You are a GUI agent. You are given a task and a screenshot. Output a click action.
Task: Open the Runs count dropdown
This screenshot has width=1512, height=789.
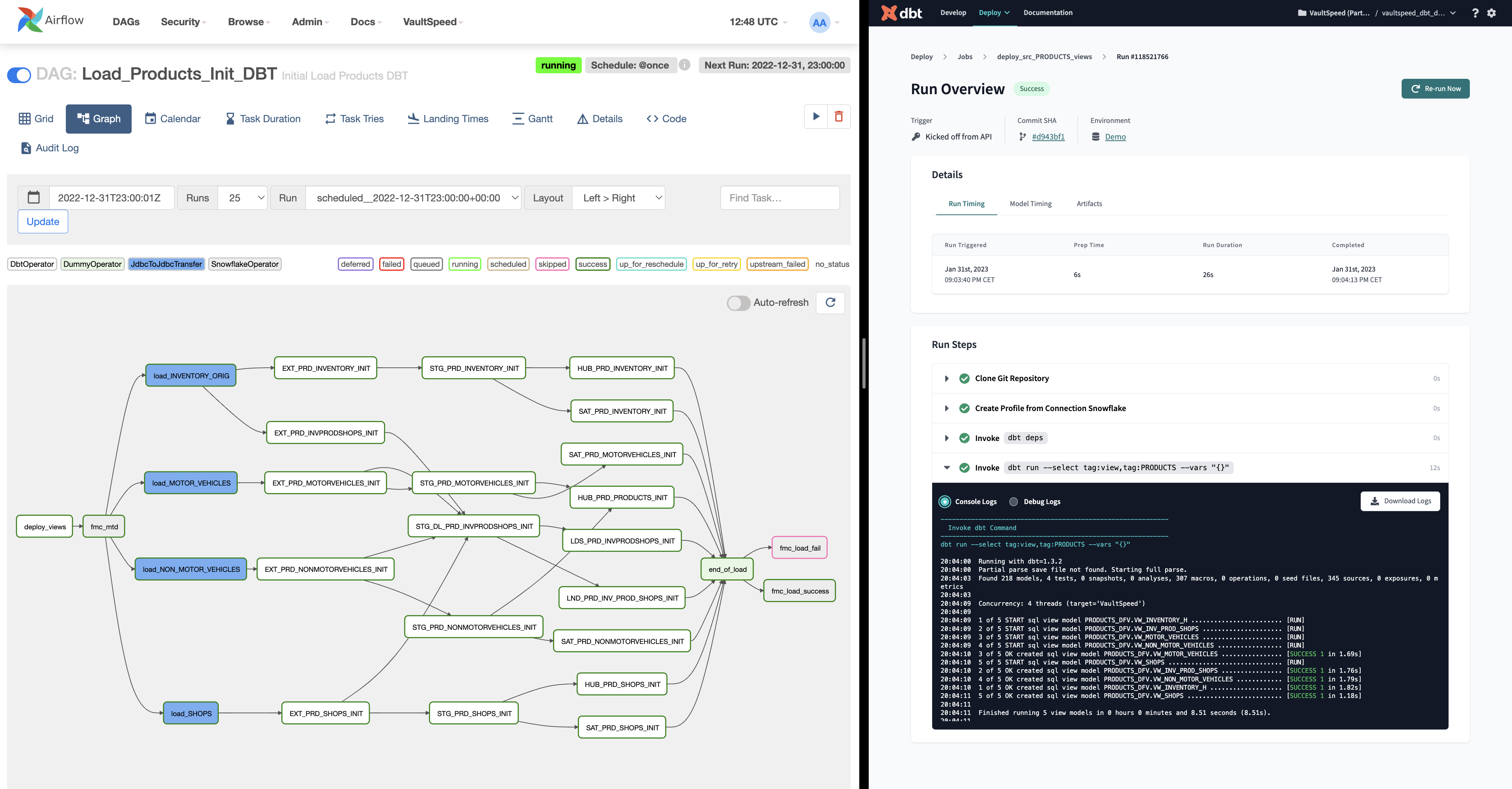click(x=242, y=198)
